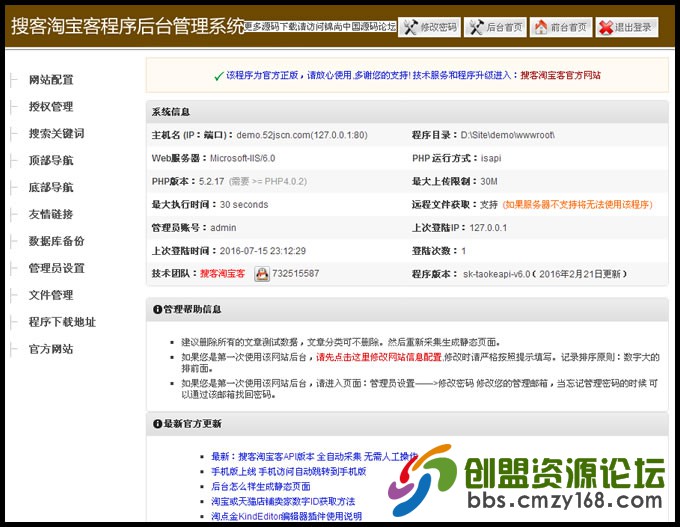This screenshot has width=680, height=527.
Task: Select 授权管理 sidebar item
Action: (51, 107)
